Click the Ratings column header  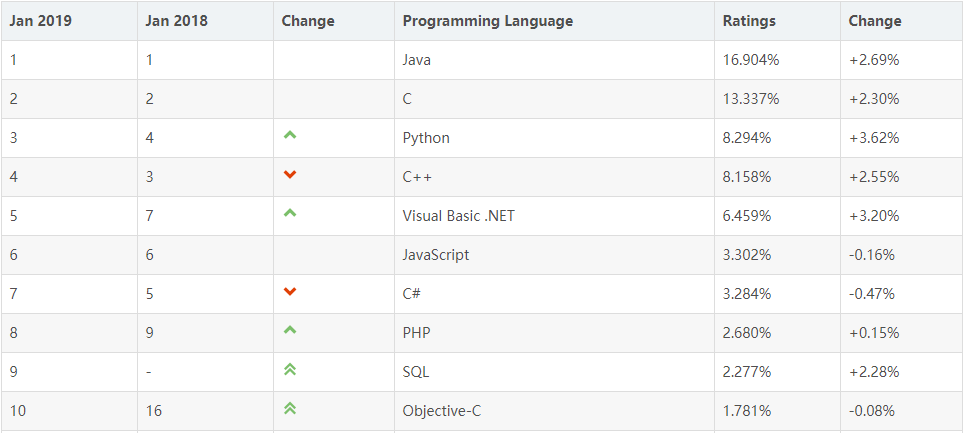(749, 21)
